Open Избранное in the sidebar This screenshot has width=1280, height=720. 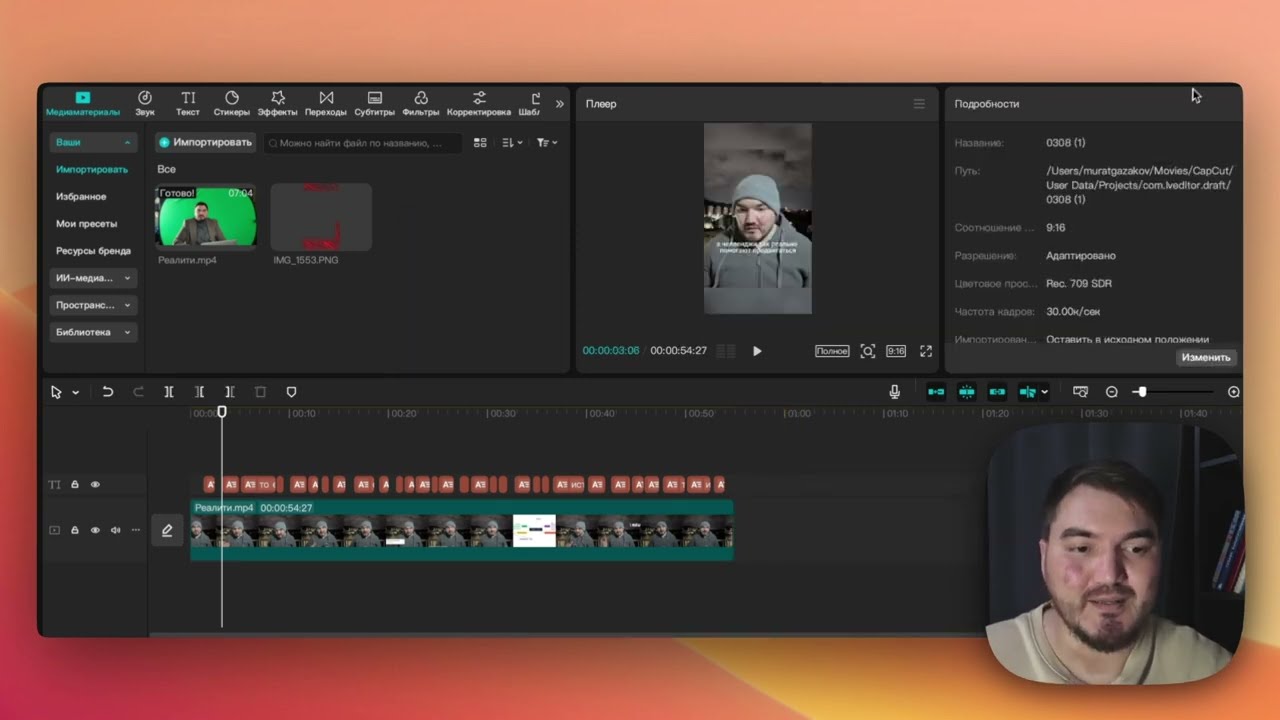(x=81, y=197)
